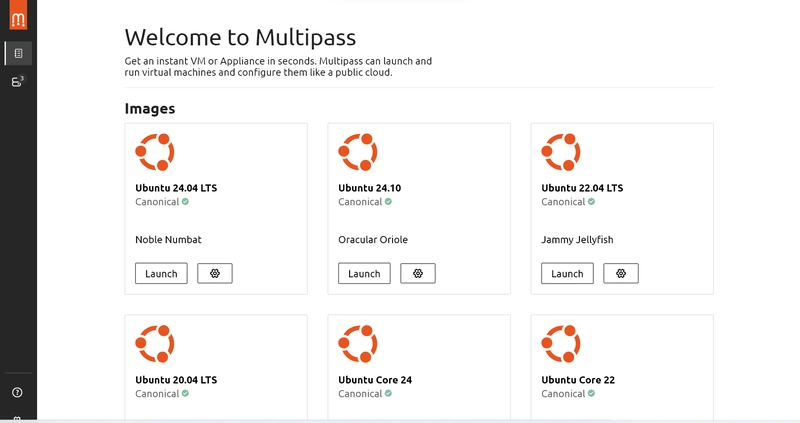
Task: Click Canonical publisher under Ubuntu Core 24
Action: click(360, 393)
